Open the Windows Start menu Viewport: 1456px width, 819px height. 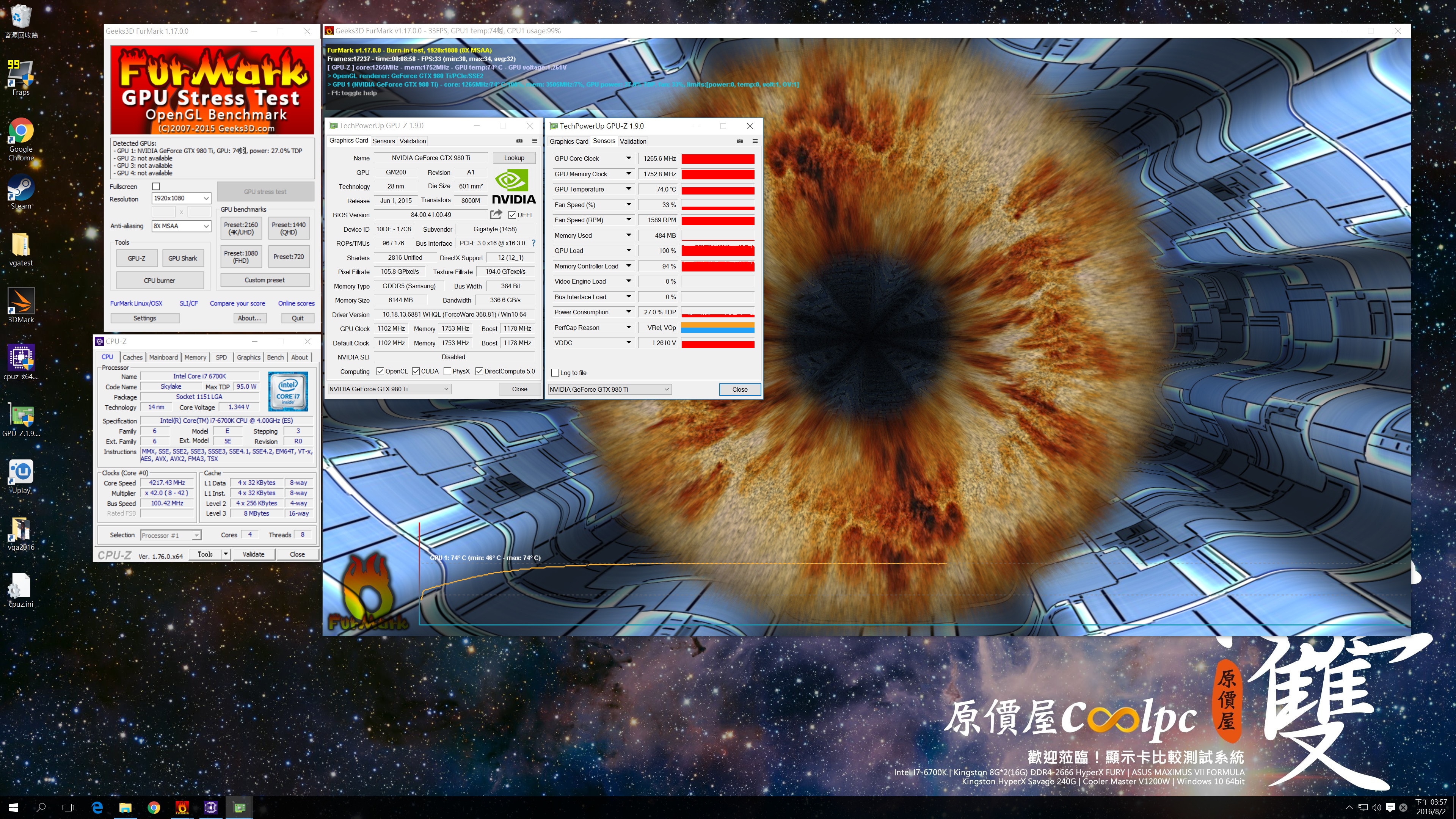[x=14, y=808]
